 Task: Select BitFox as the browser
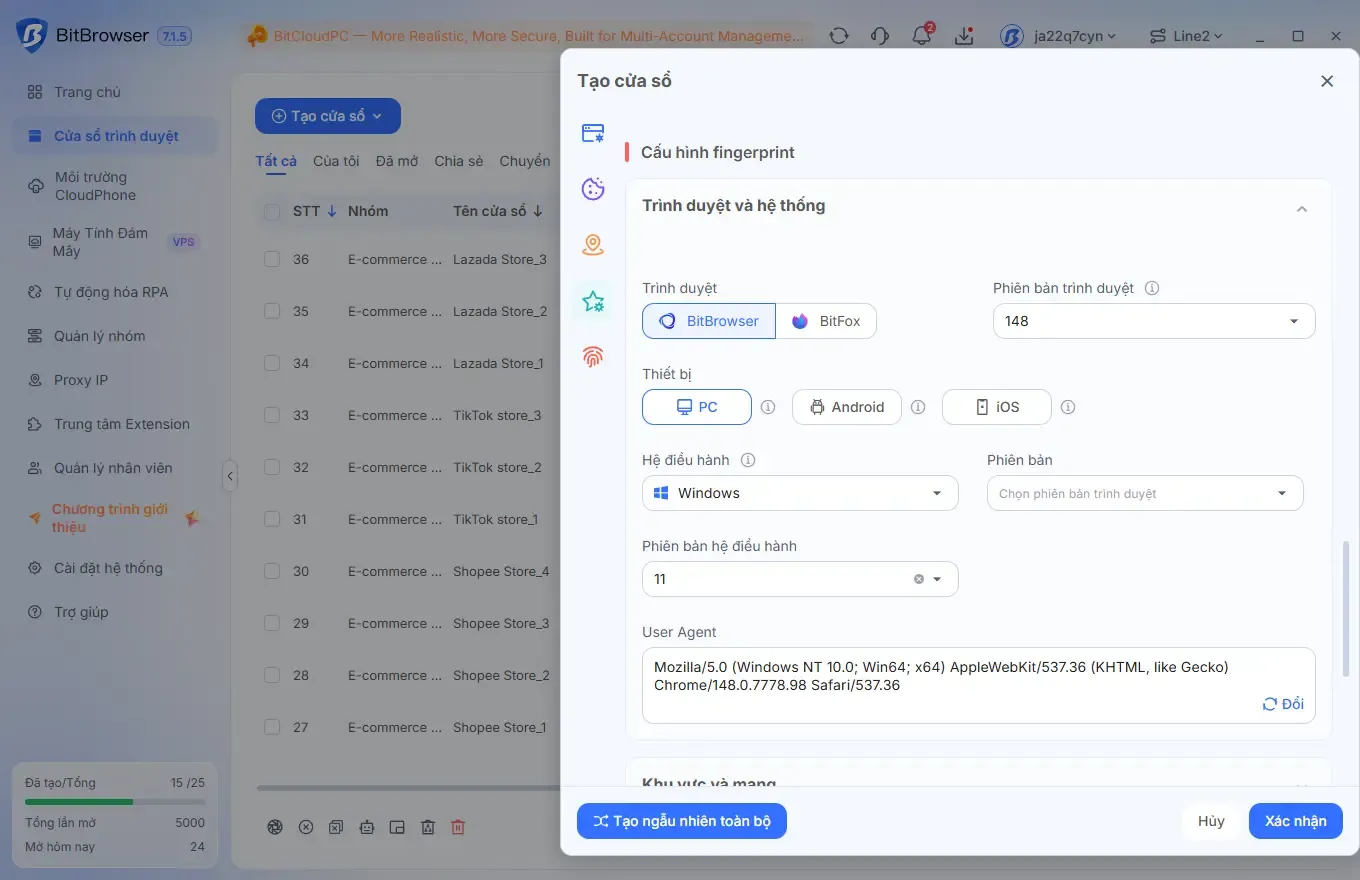[826, 321]
